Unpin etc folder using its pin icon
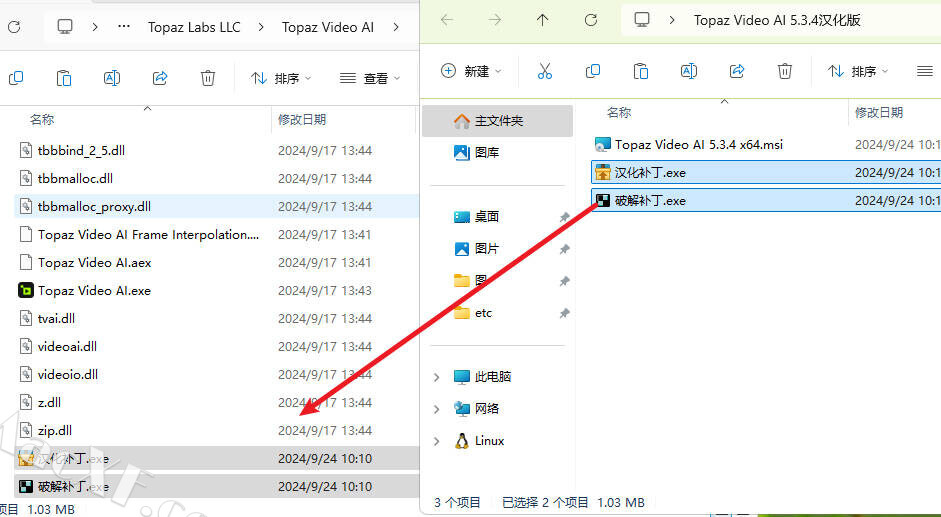 [564, 313]
